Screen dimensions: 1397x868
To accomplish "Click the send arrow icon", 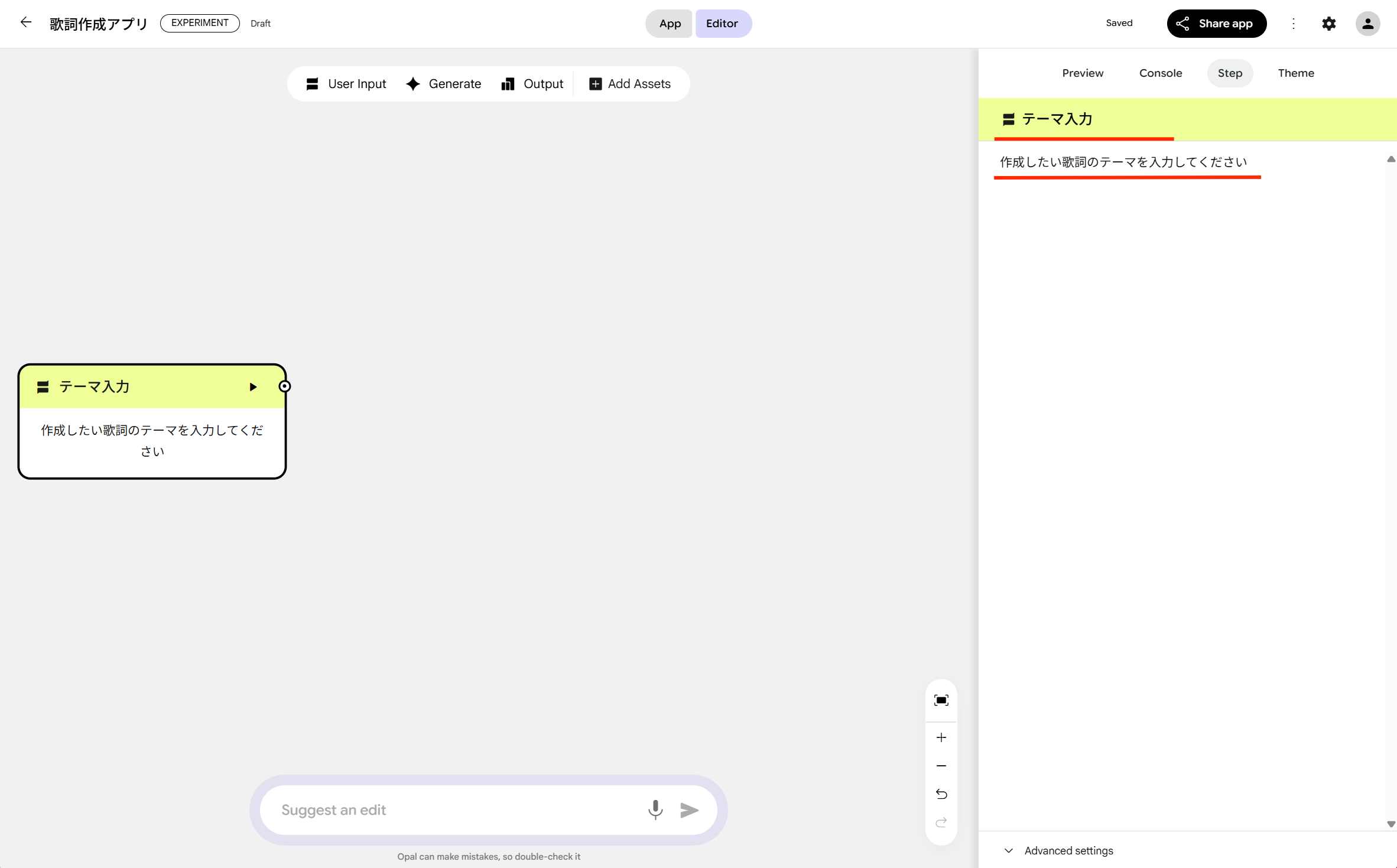I will click(x=689, y=810).
